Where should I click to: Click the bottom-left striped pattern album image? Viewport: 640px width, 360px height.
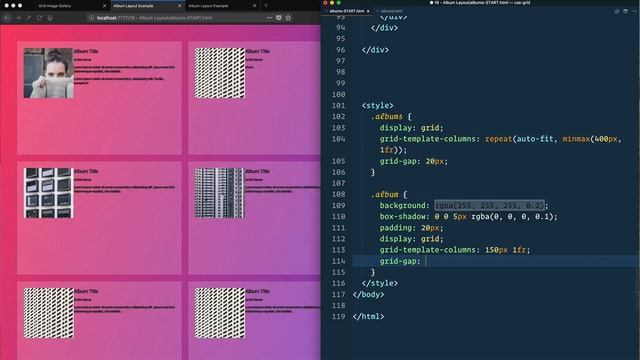[49, 313]
